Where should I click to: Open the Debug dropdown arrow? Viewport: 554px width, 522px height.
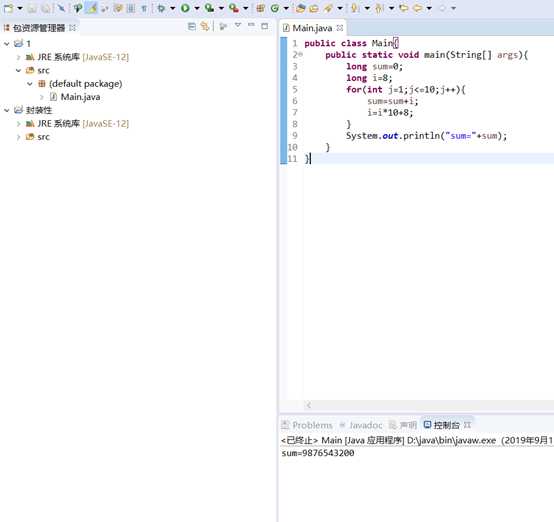point(172,8)
